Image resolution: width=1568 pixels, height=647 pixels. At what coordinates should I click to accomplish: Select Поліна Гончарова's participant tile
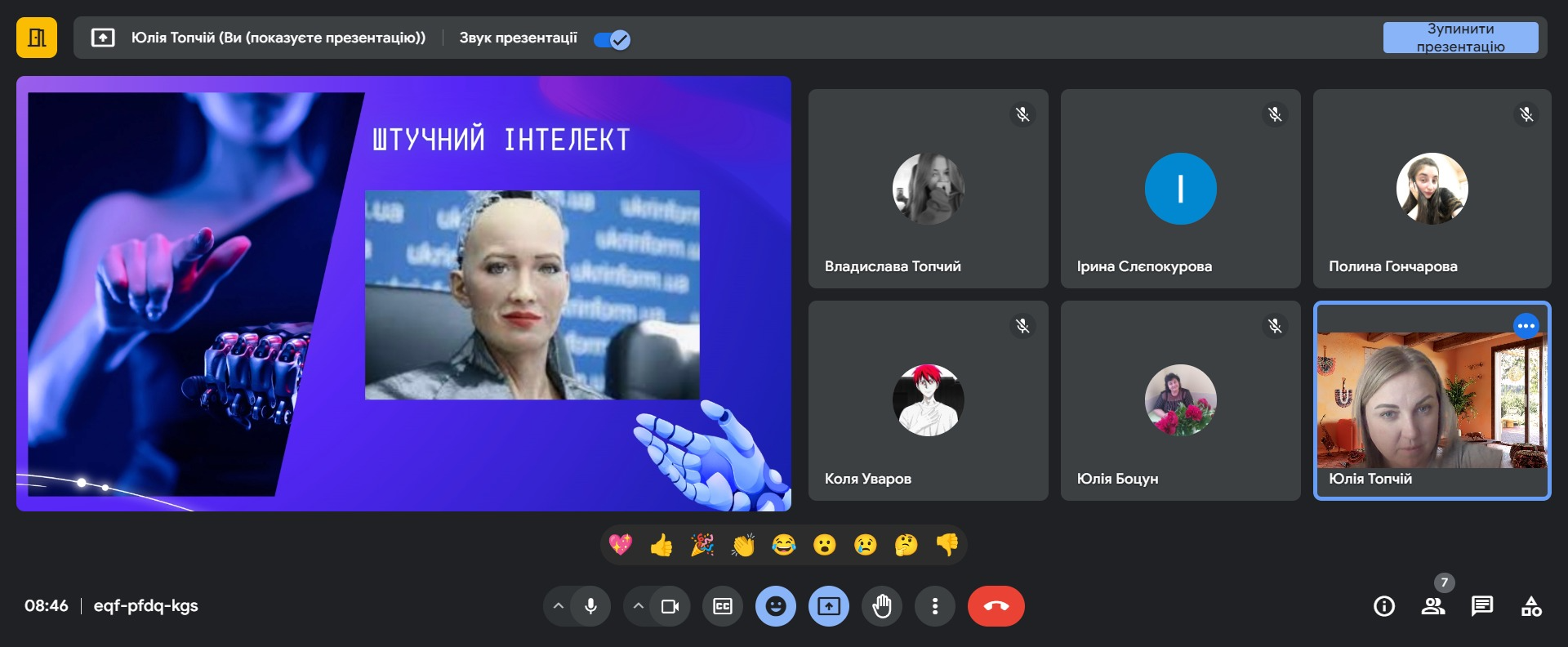pos(1432,189)
